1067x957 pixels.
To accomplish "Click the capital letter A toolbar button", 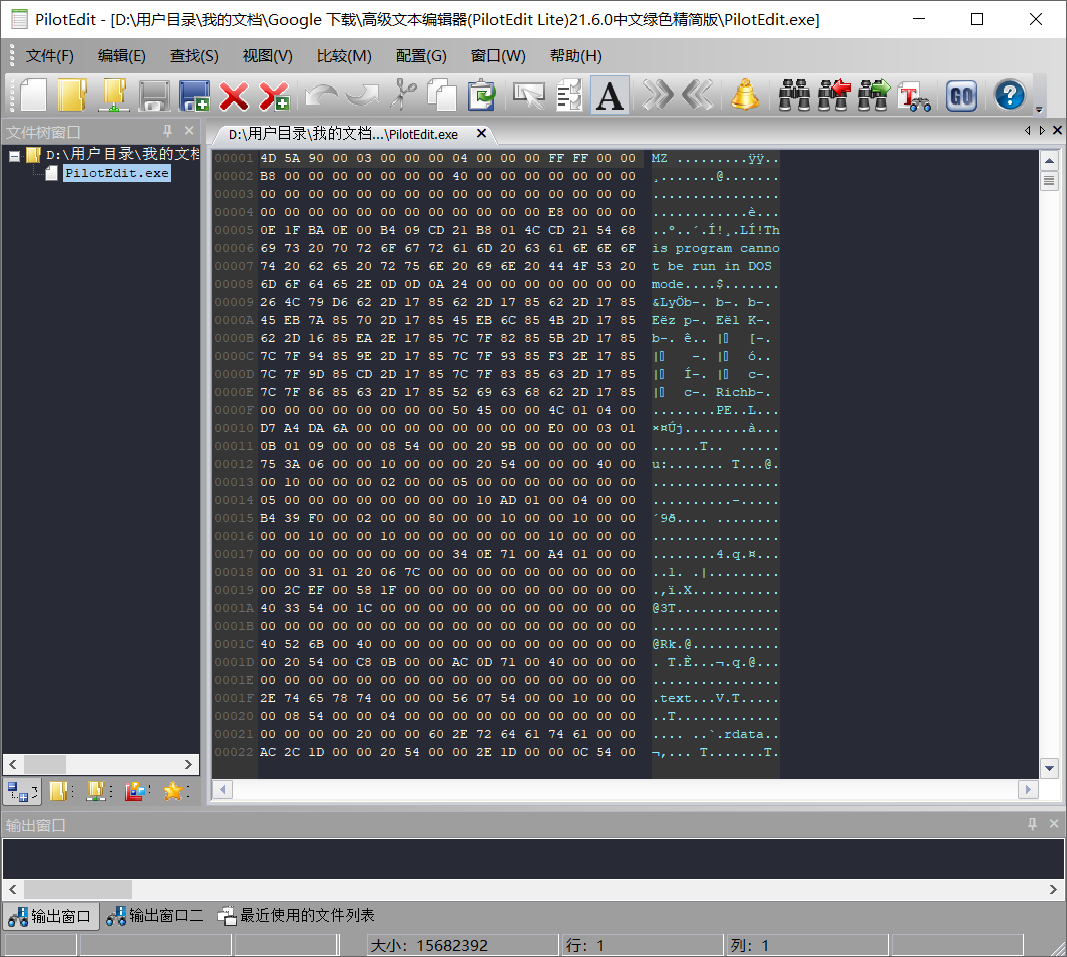I will click(x=610, y=95).
